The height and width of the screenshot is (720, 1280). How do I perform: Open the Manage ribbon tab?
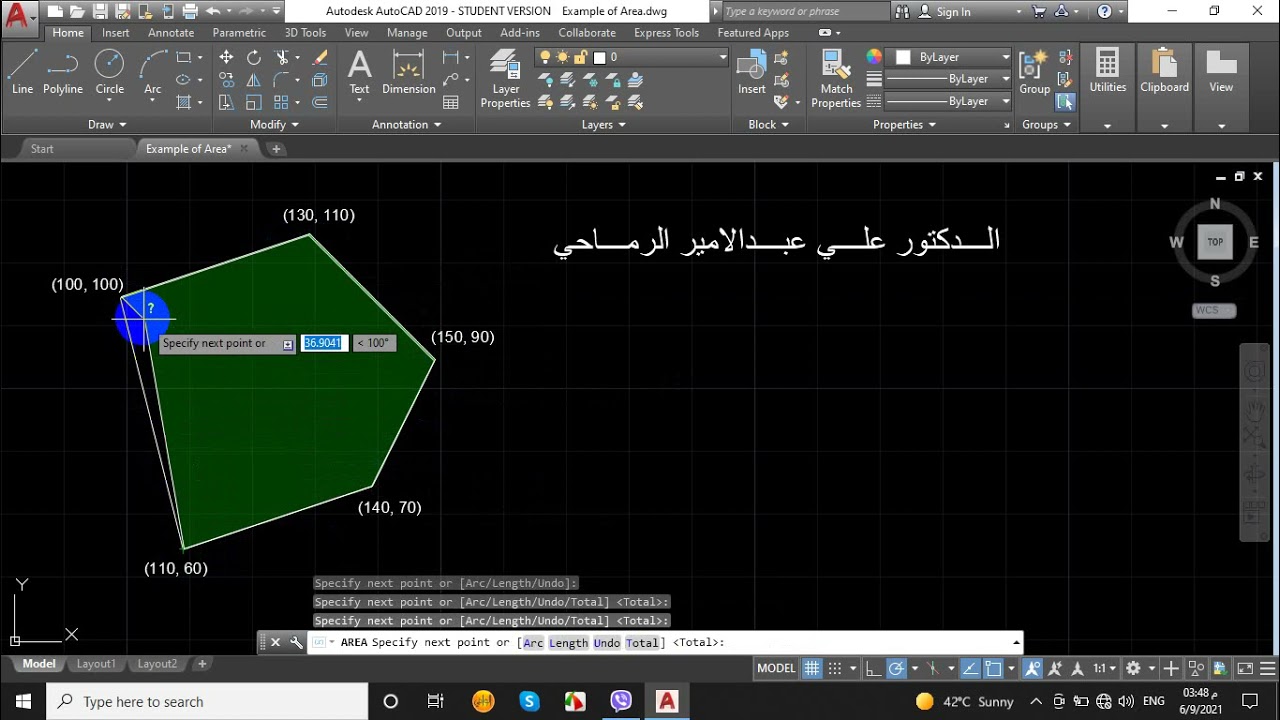coord(407,33)
